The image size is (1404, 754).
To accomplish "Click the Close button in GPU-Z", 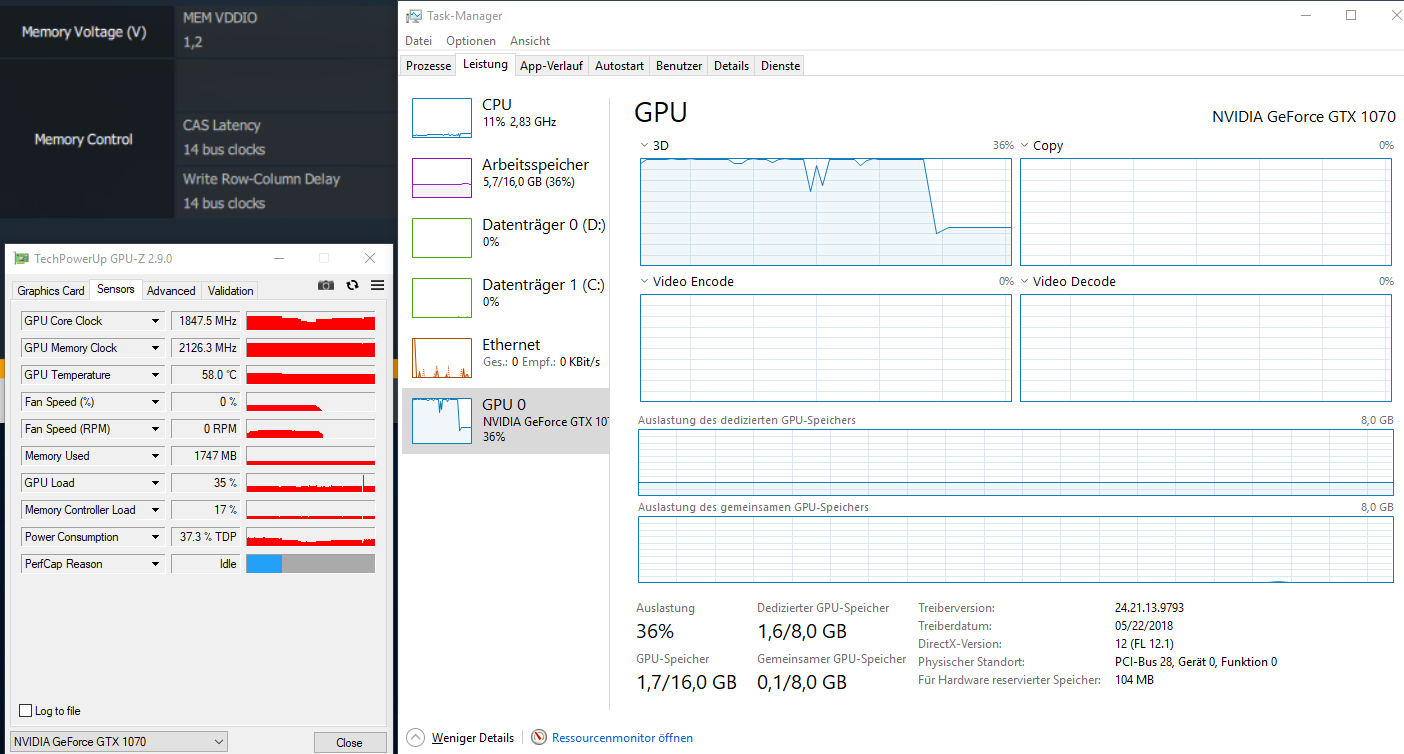I will (349, 743).
